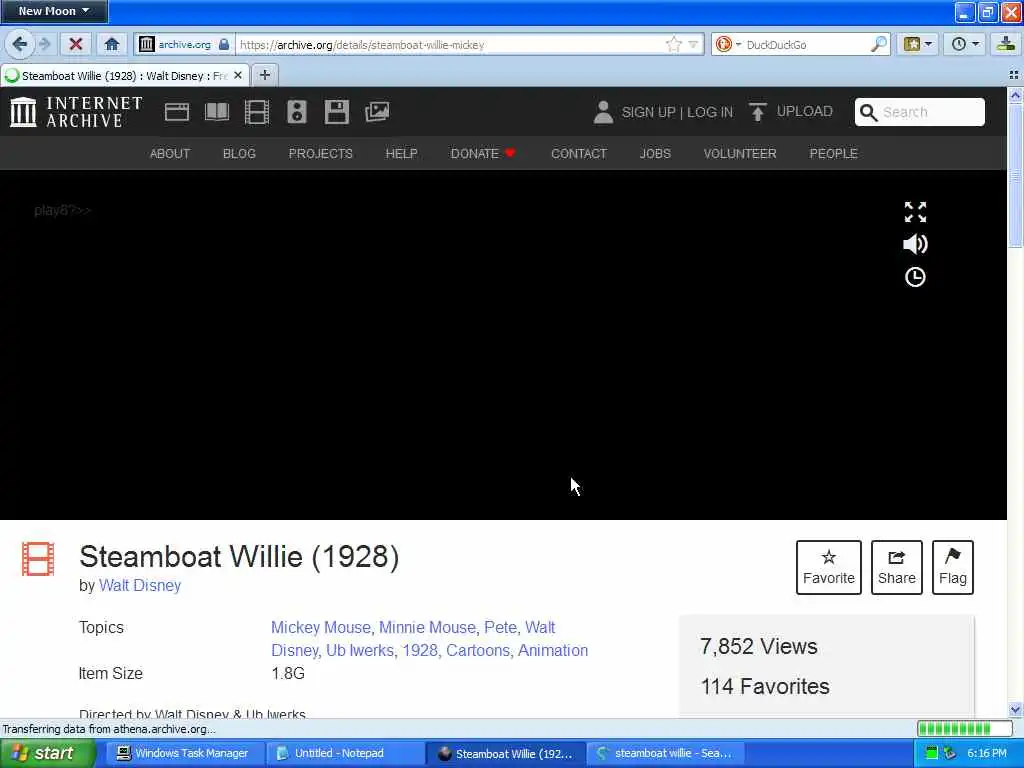
Task: Click the scrollbar down arrow
Action: pyautogui.click(x=1015, y=709)
